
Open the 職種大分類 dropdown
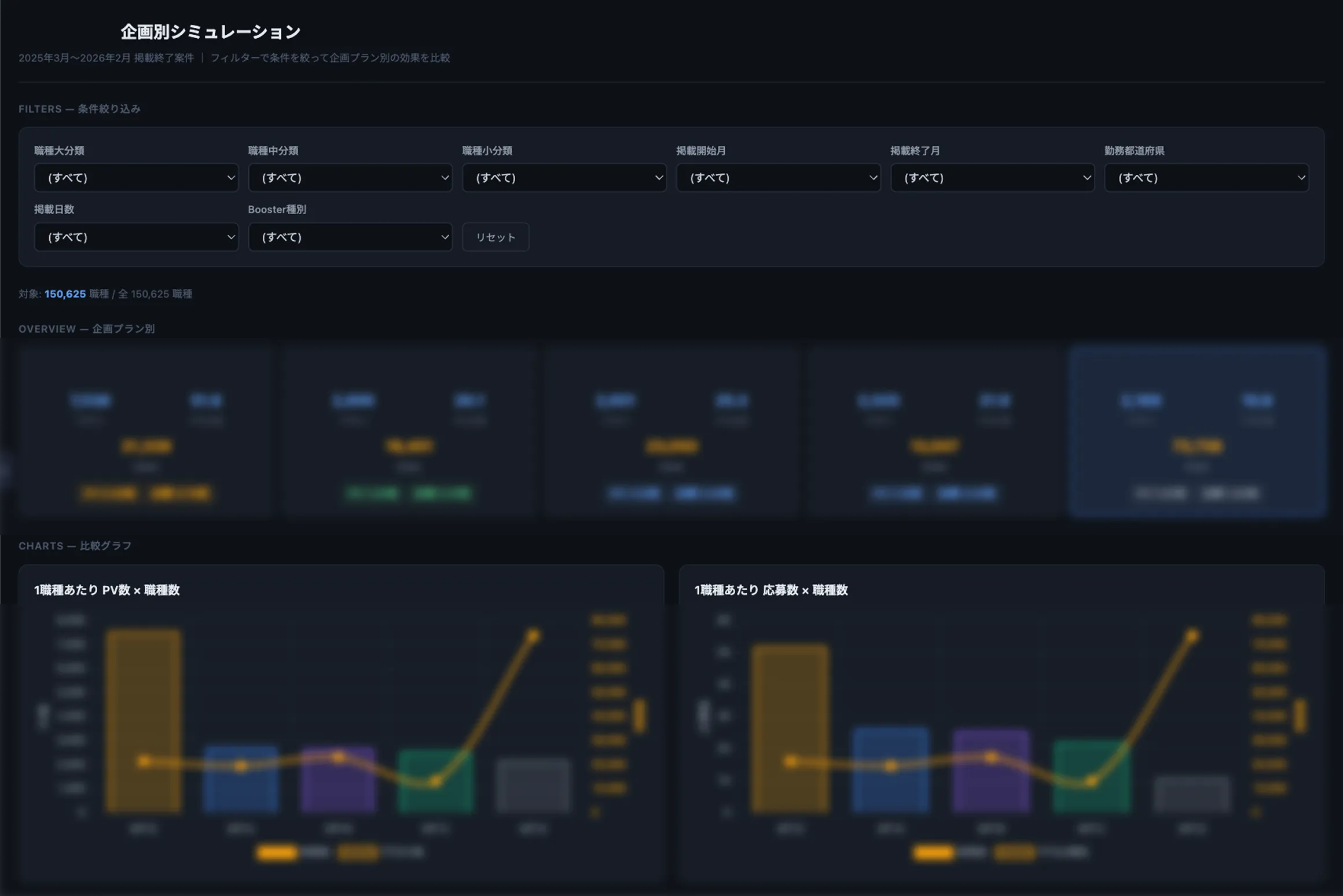pyautogui.click(x=136, y=178)
